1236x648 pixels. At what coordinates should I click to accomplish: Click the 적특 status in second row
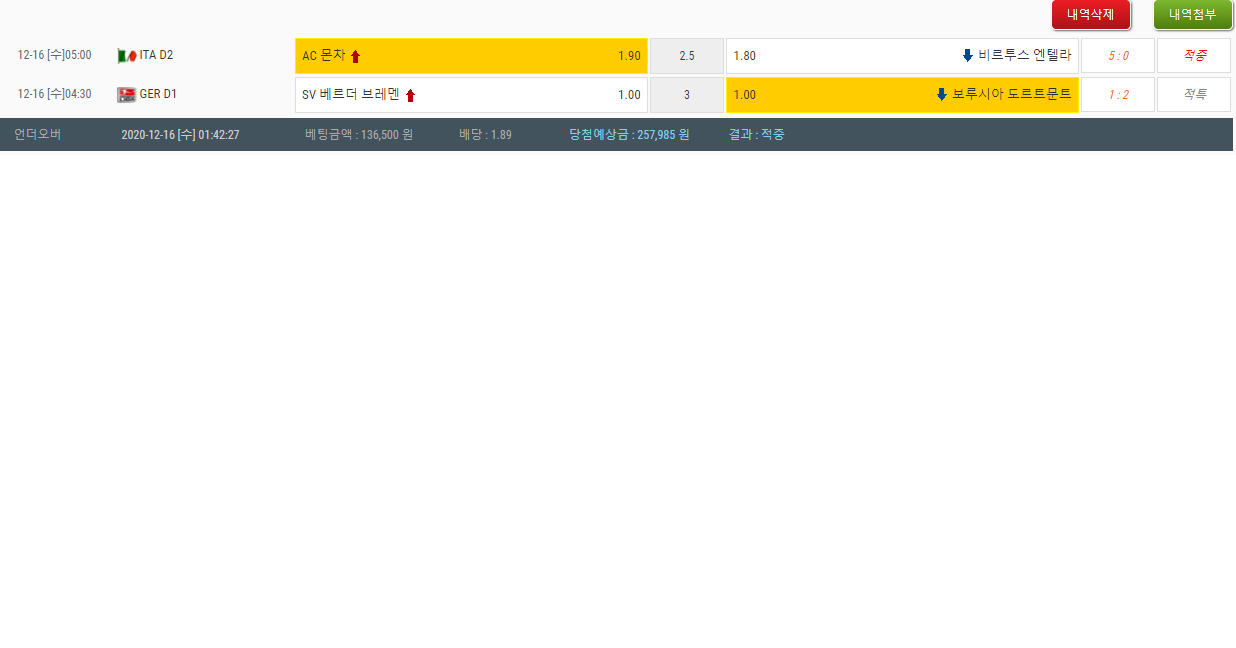(1194, 95)
